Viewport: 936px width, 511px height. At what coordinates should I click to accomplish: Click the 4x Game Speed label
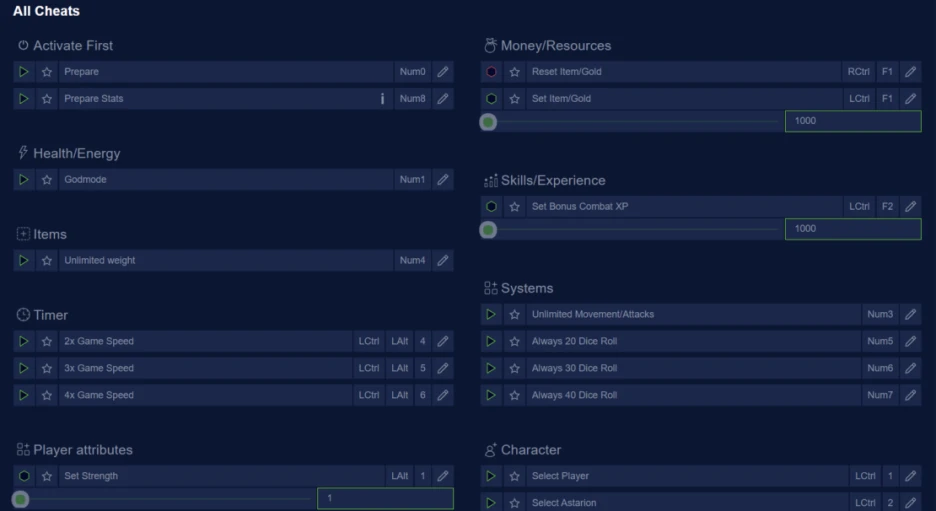tap(99, 395)
